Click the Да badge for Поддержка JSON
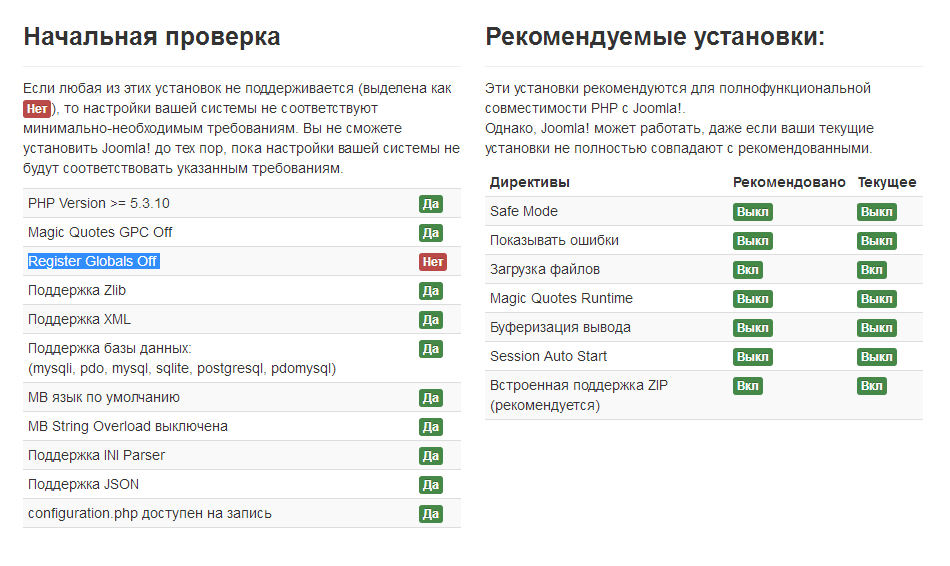This screenshot has width=950, height=566. 431,485
